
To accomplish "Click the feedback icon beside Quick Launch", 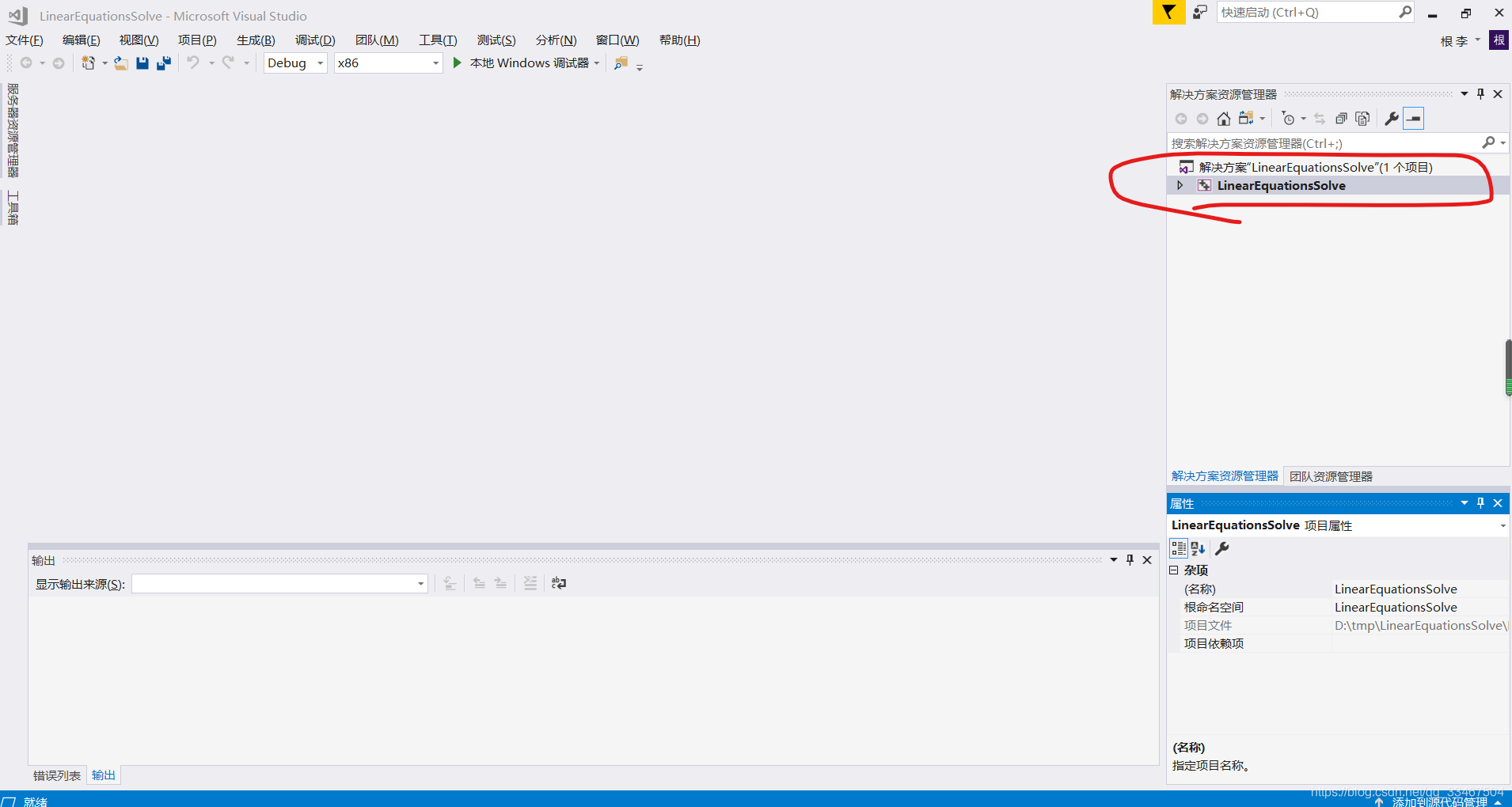I will (1200, 12).
